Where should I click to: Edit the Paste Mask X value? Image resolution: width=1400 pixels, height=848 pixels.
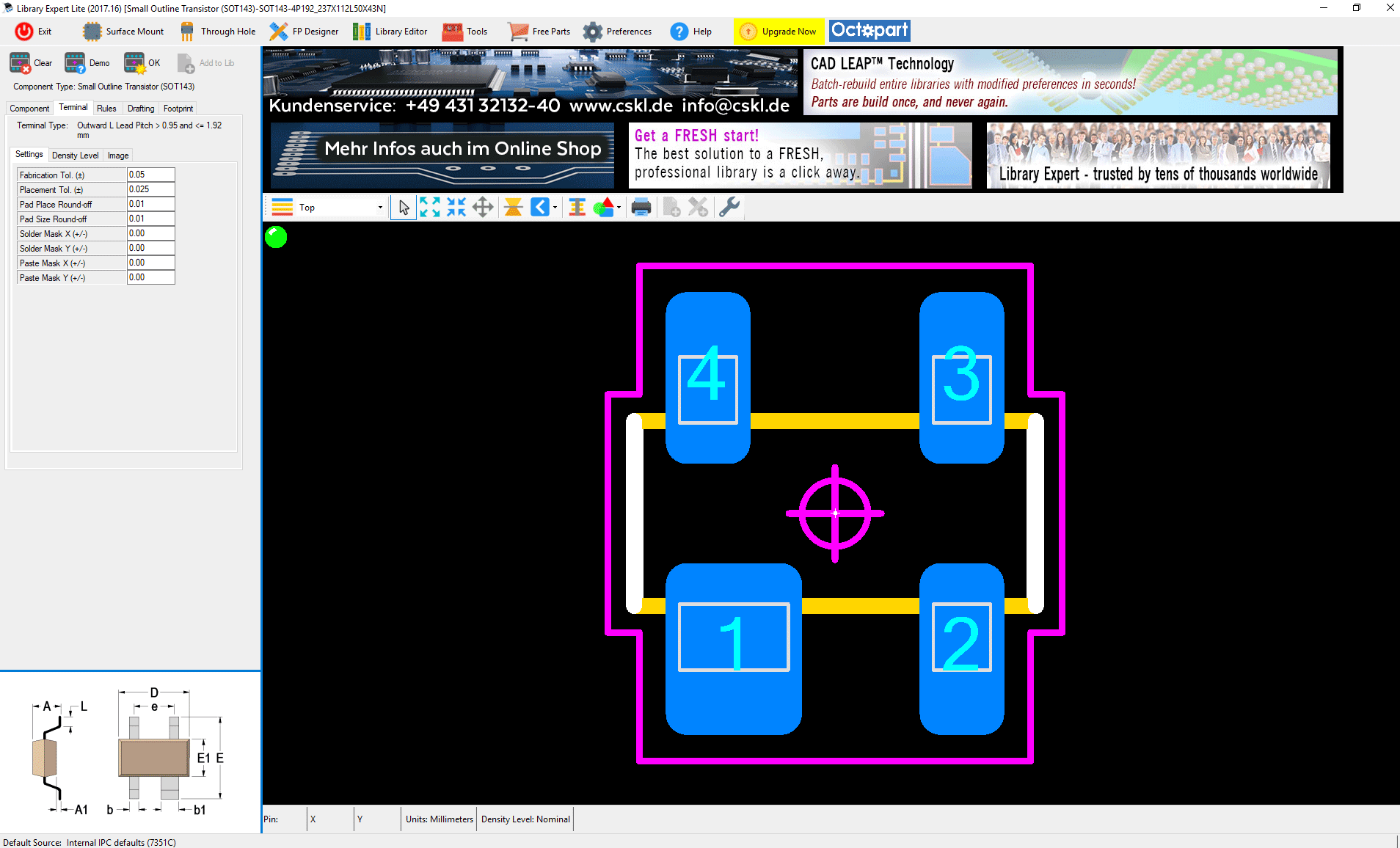click(x=151, y=263)
